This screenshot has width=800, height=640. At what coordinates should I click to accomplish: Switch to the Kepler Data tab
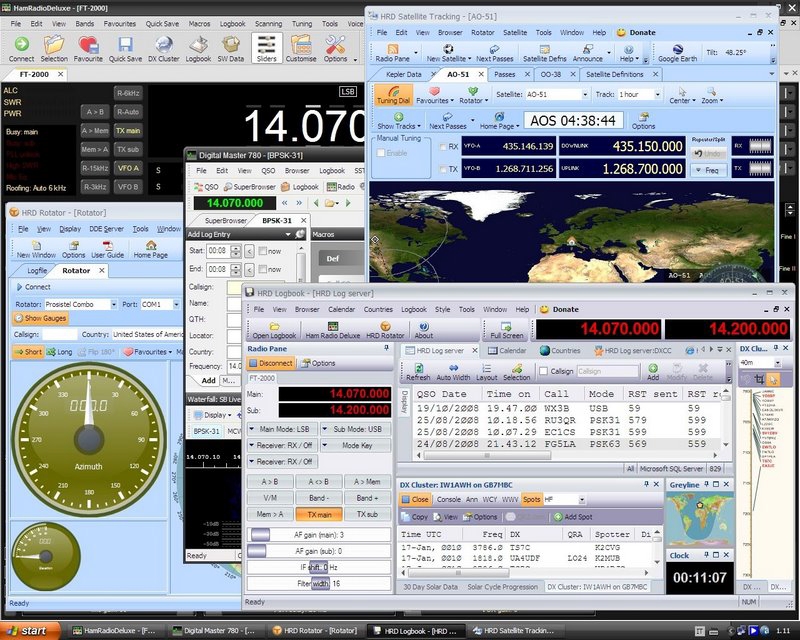point(404,75)
